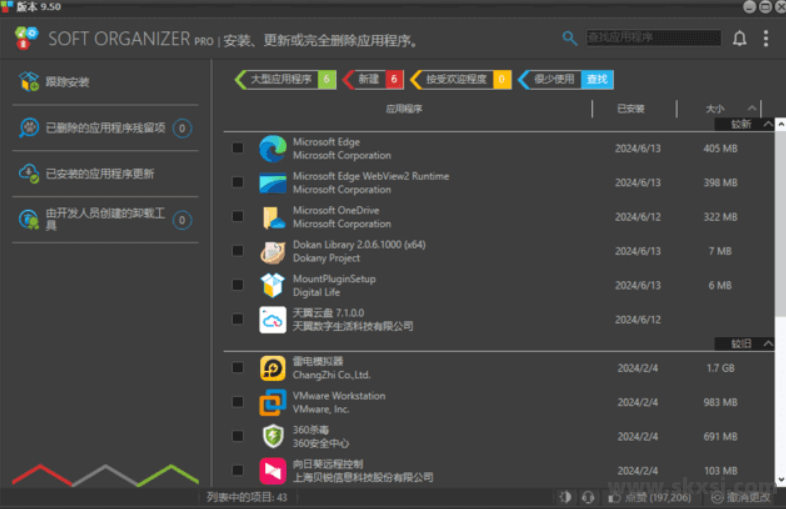Click the headset support icon in status bar
This screenshot has height=509, width=786.
588,497
